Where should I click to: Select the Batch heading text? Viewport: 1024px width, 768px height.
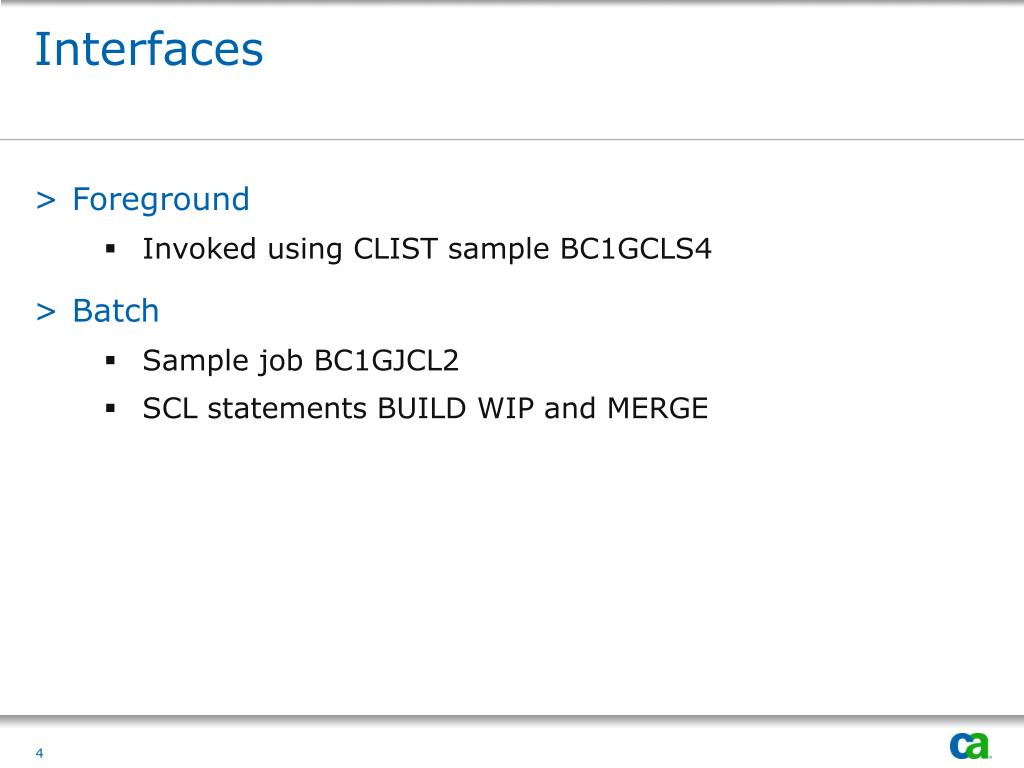[x=116, y=311]
